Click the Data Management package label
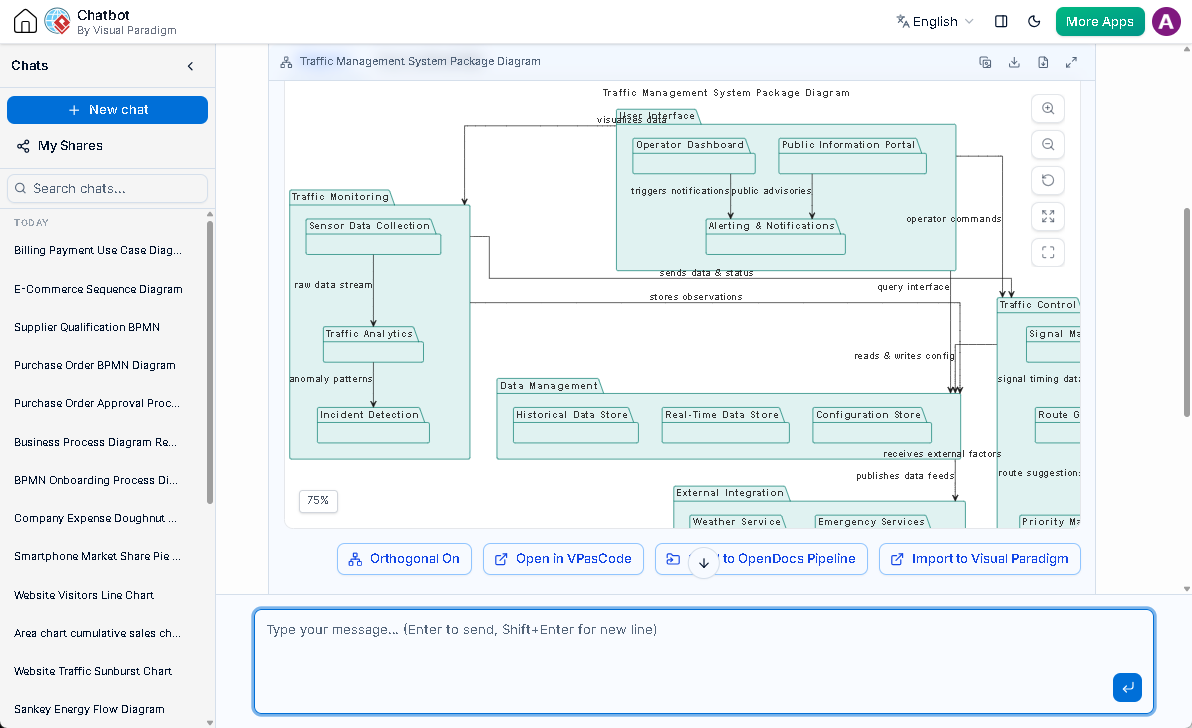 coord(549,386)
